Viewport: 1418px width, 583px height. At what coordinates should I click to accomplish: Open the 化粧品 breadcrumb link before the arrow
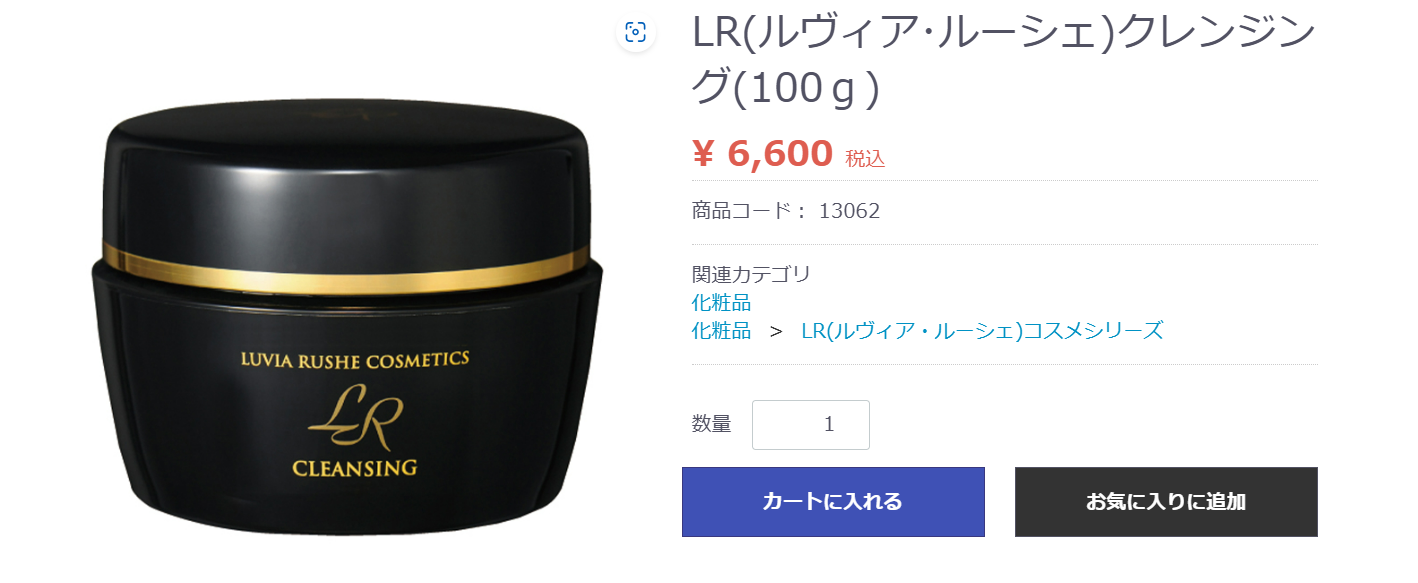(x=721, y=330)
